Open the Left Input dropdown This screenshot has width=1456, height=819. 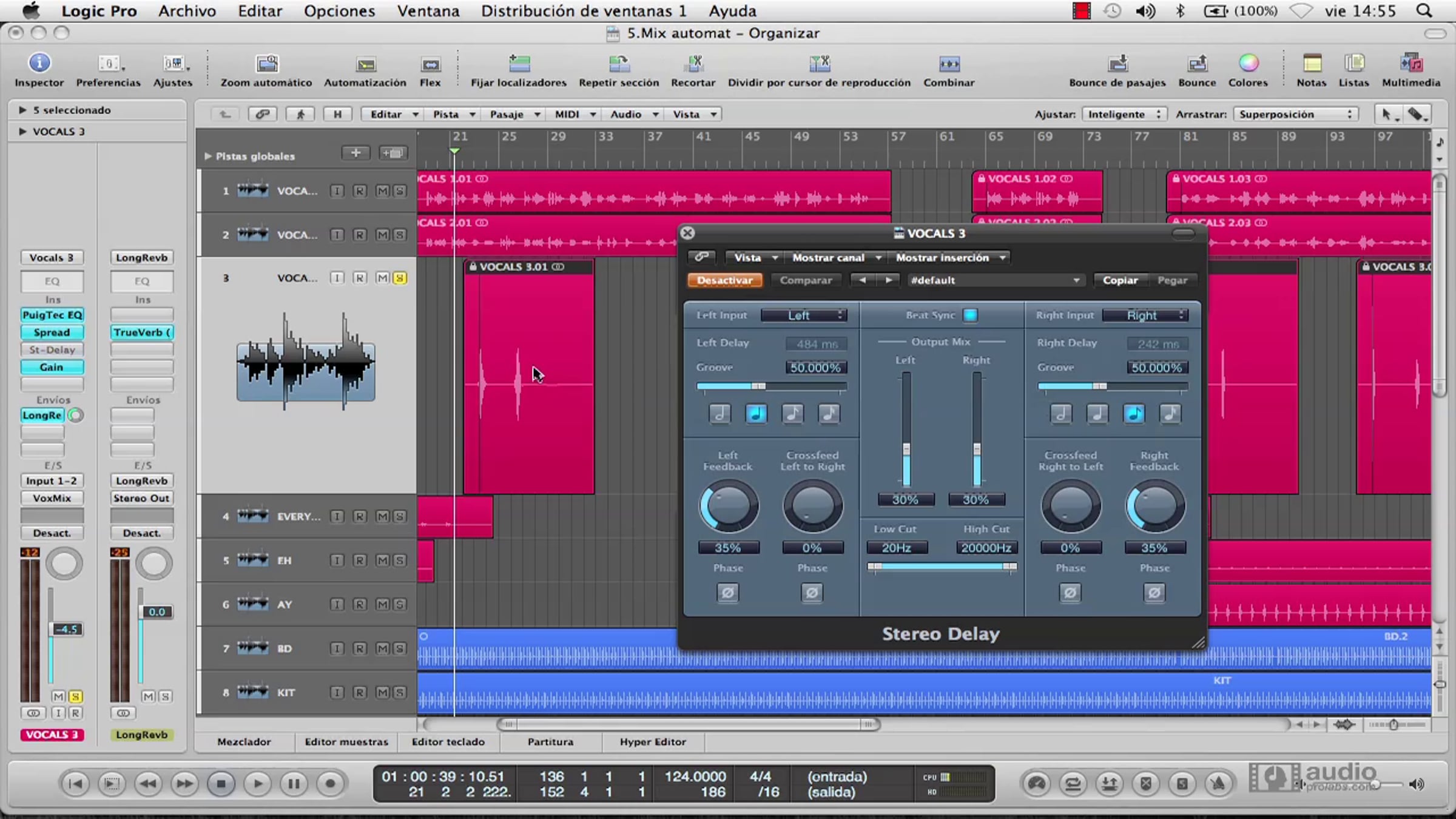coord(803,315)
